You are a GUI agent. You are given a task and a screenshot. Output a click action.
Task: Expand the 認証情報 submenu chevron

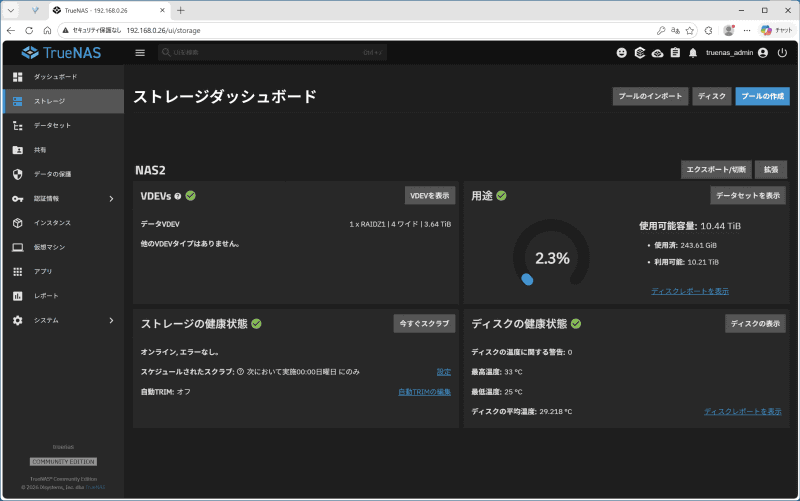coord(111,199)
